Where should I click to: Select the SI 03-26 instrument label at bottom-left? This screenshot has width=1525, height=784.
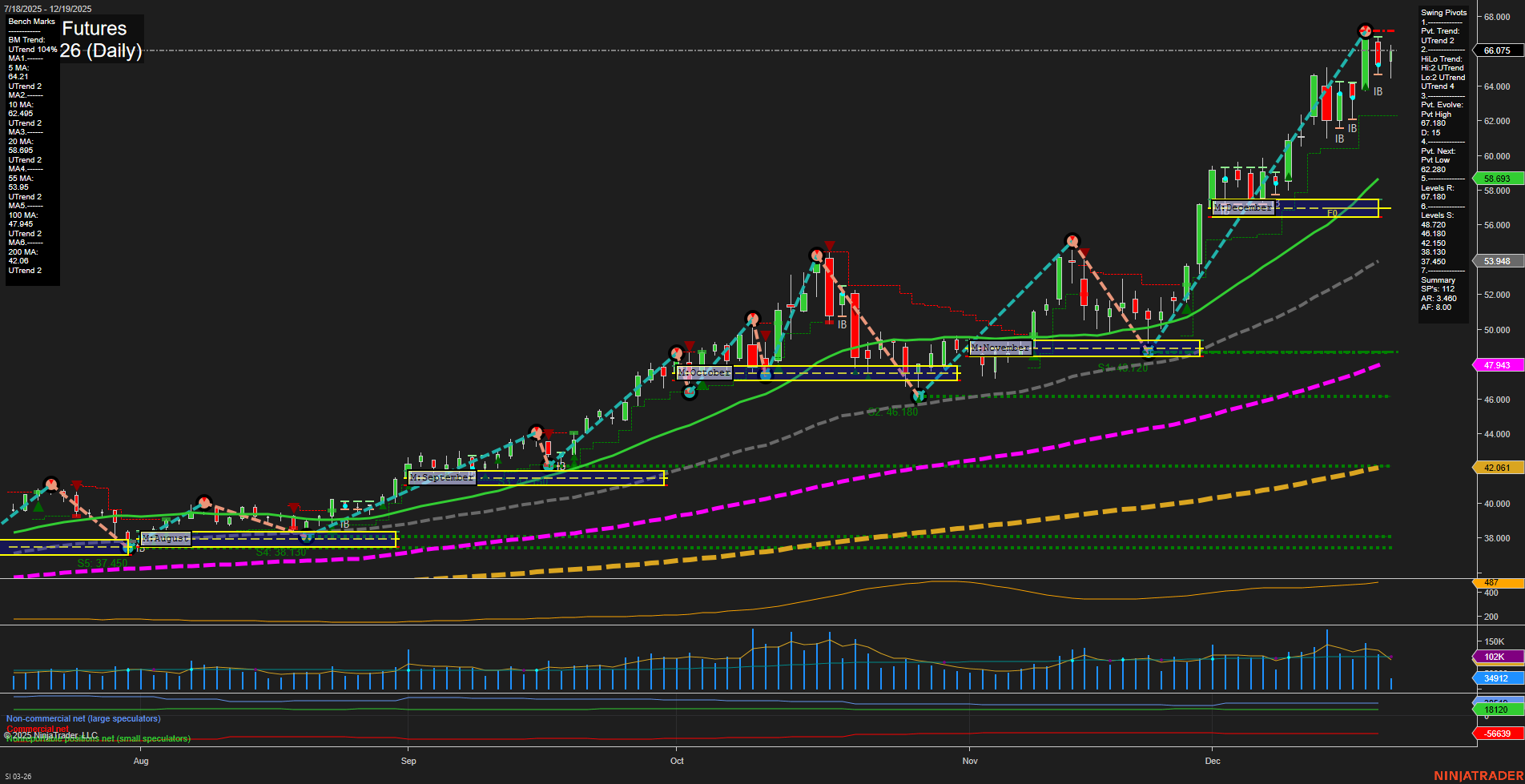tap(18, 778)
